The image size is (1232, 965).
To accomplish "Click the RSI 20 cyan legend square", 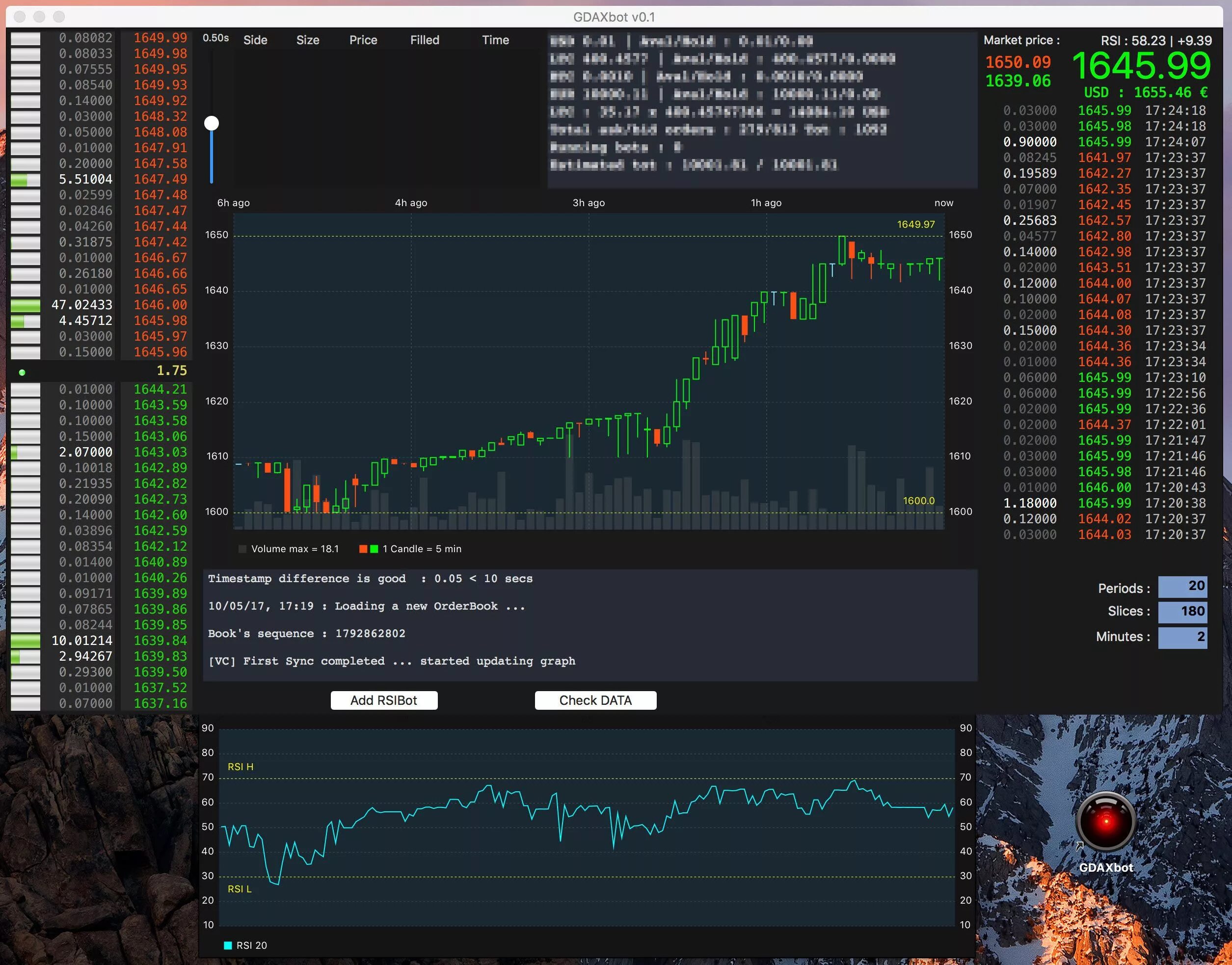I will pyautogui.click(x=228, y=945).
